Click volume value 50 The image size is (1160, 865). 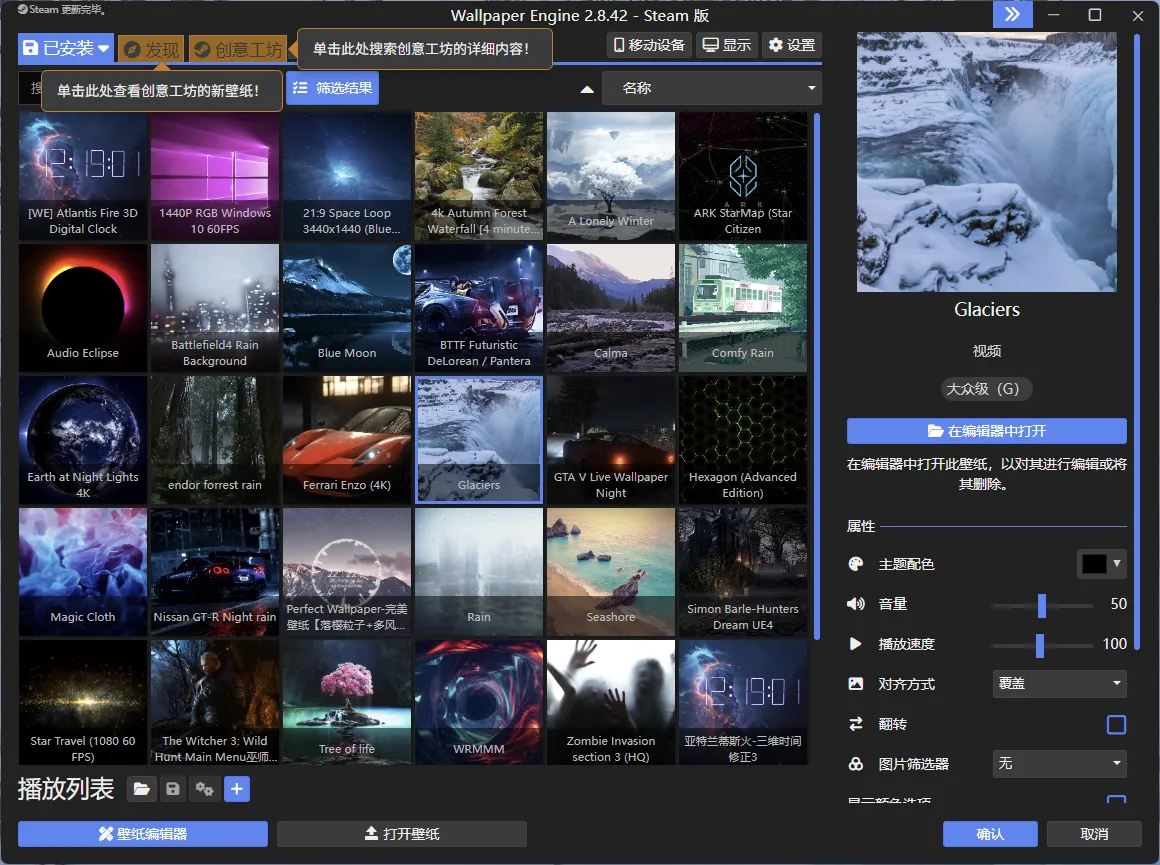tap(1119, 604)
